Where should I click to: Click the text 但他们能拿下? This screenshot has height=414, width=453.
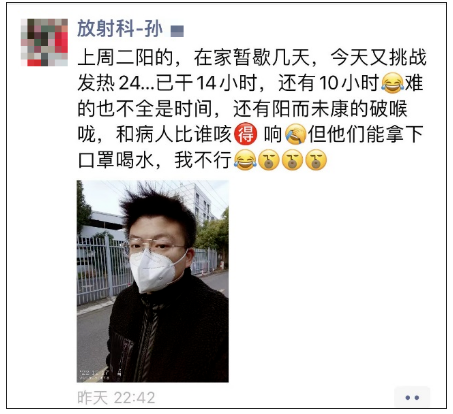(x=365, y=134)
